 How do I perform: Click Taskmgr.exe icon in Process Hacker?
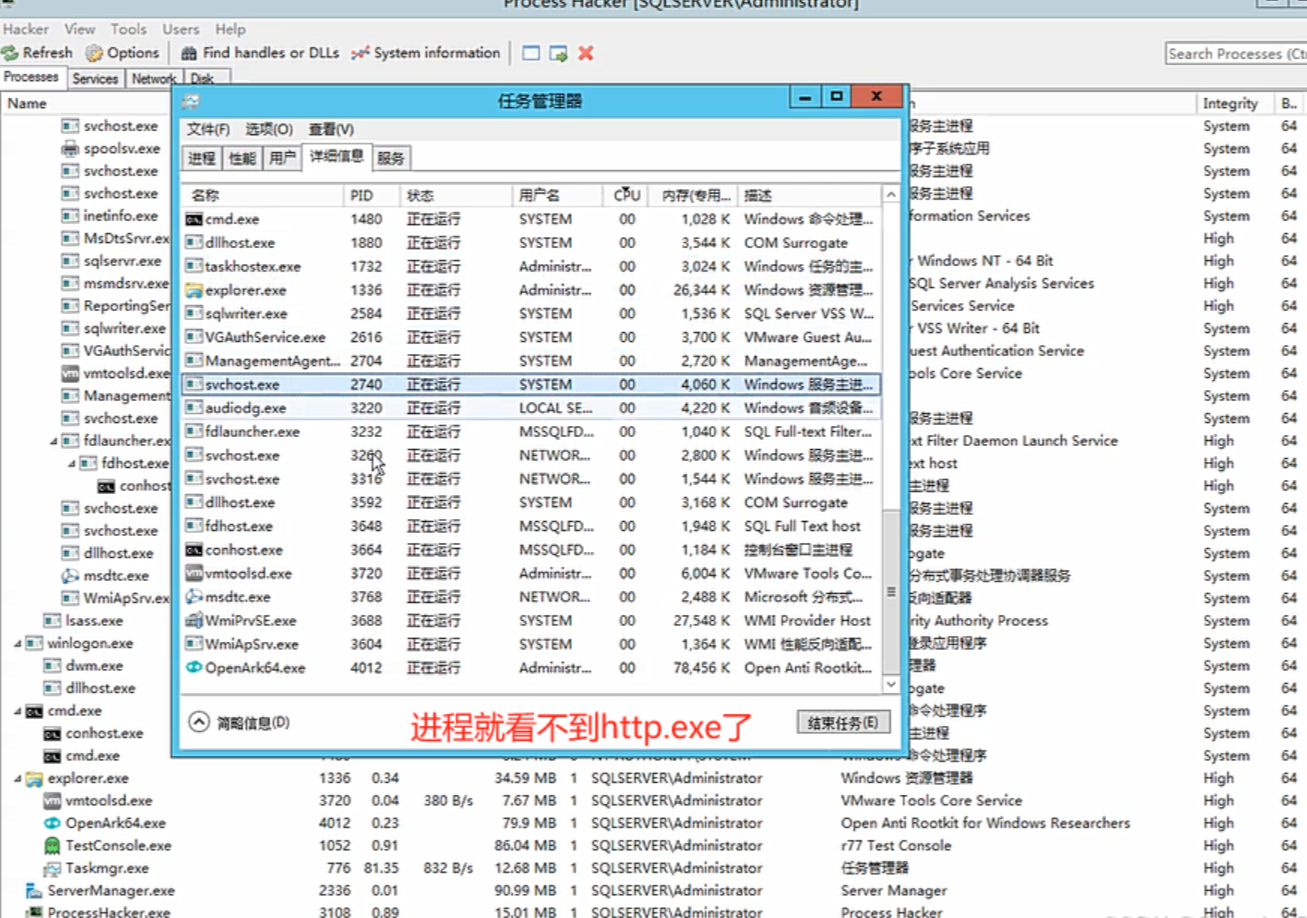tap(52, 868)
